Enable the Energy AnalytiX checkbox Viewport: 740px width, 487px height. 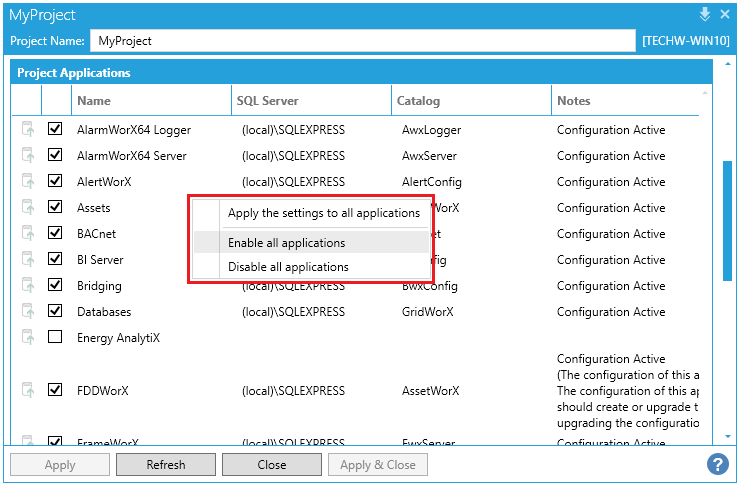55,338
